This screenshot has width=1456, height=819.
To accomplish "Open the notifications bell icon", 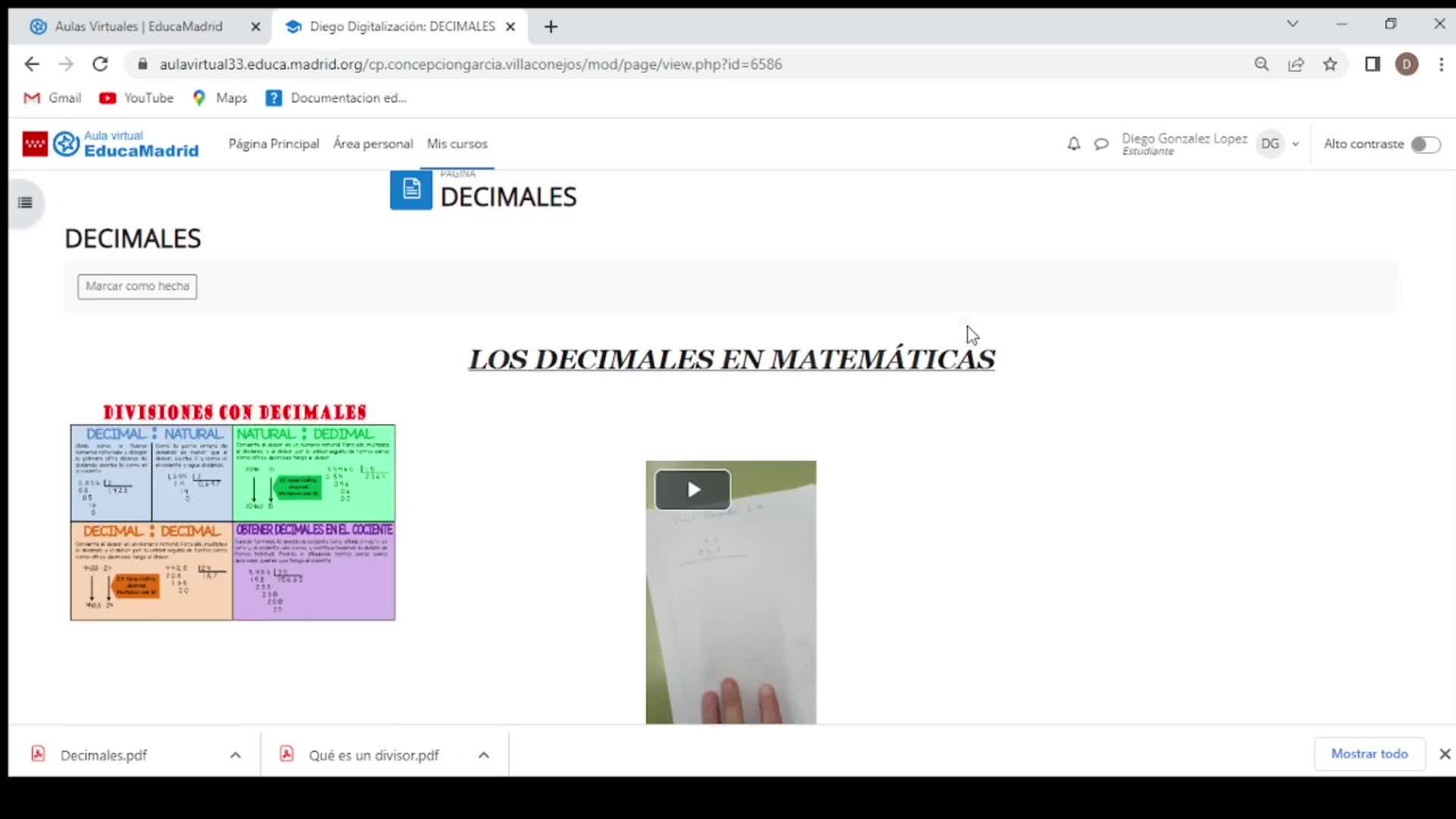I will coord(1073,144).
